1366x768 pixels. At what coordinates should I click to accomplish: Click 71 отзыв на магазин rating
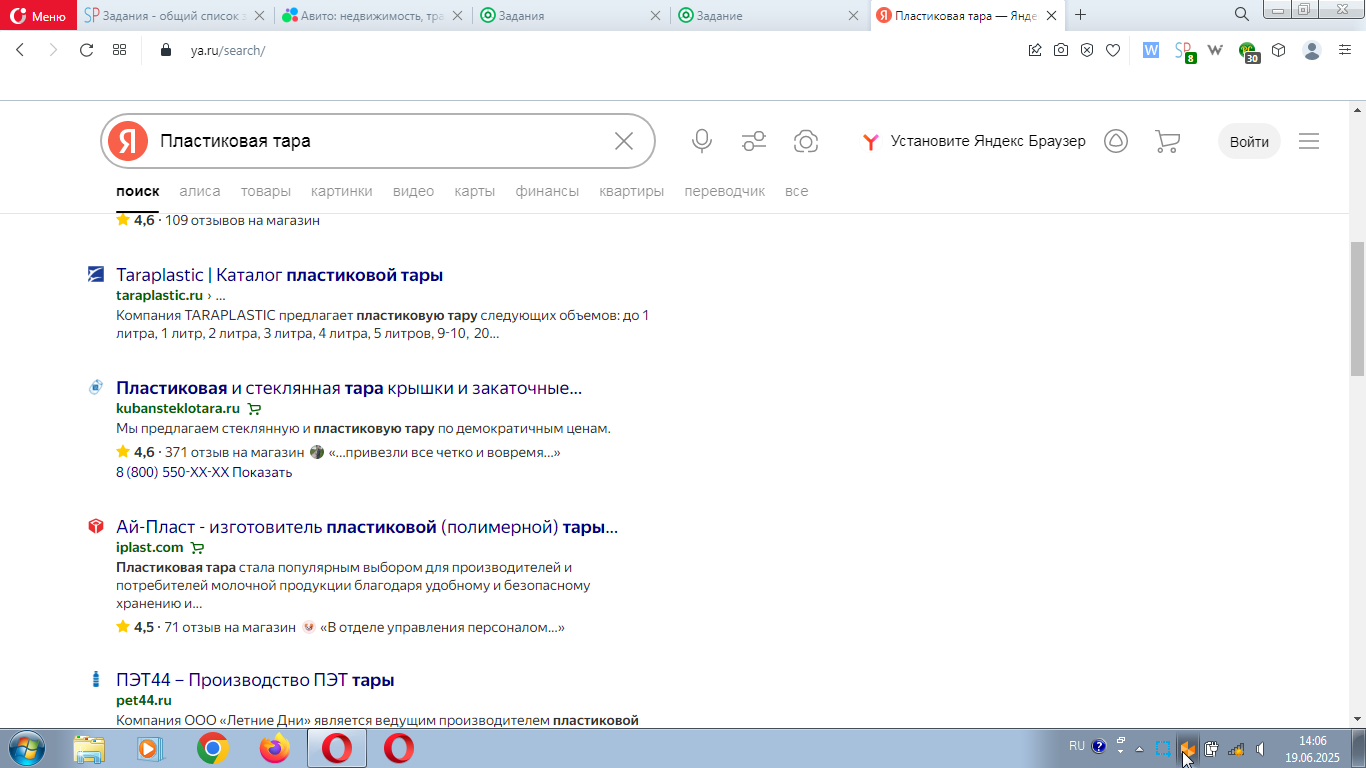tap(230, 627)
